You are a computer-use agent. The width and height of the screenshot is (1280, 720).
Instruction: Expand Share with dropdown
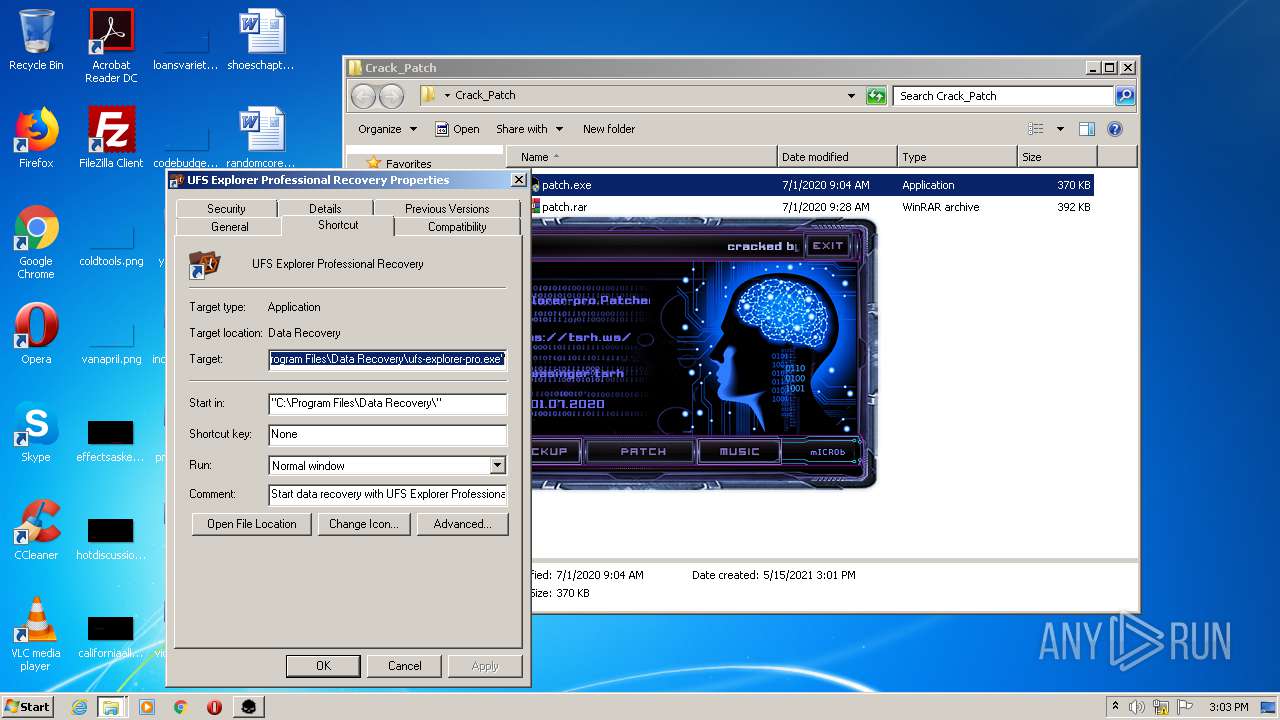click(x=530, y=129)
